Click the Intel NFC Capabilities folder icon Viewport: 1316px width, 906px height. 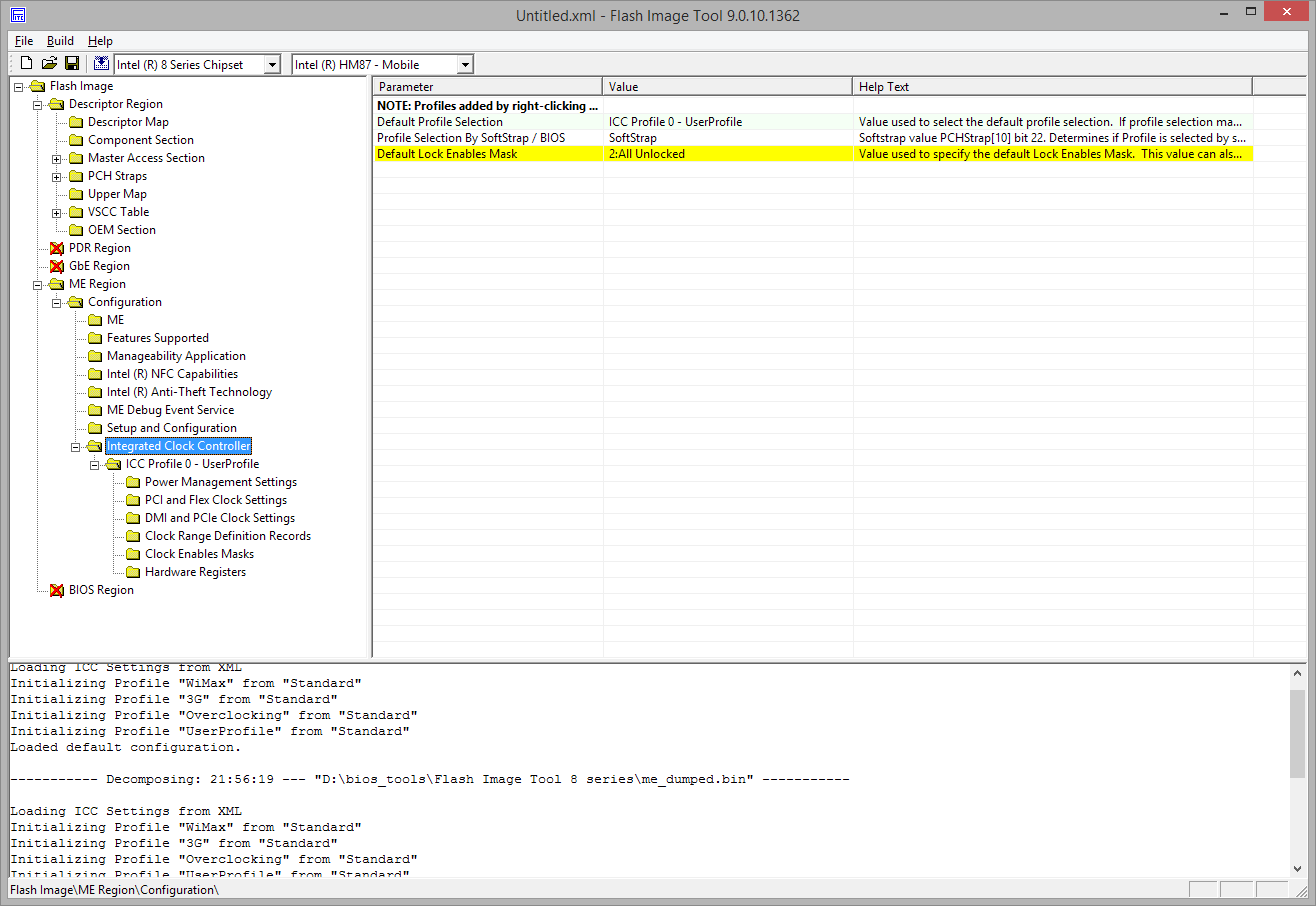(95, 374)
